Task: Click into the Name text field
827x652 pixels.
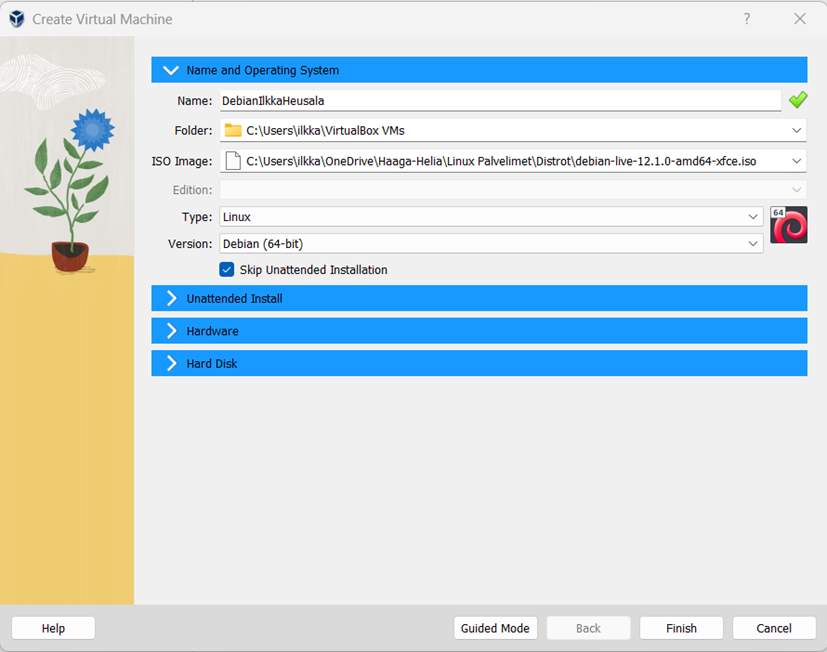Action: pyautogui.click(x=500, y=100)
